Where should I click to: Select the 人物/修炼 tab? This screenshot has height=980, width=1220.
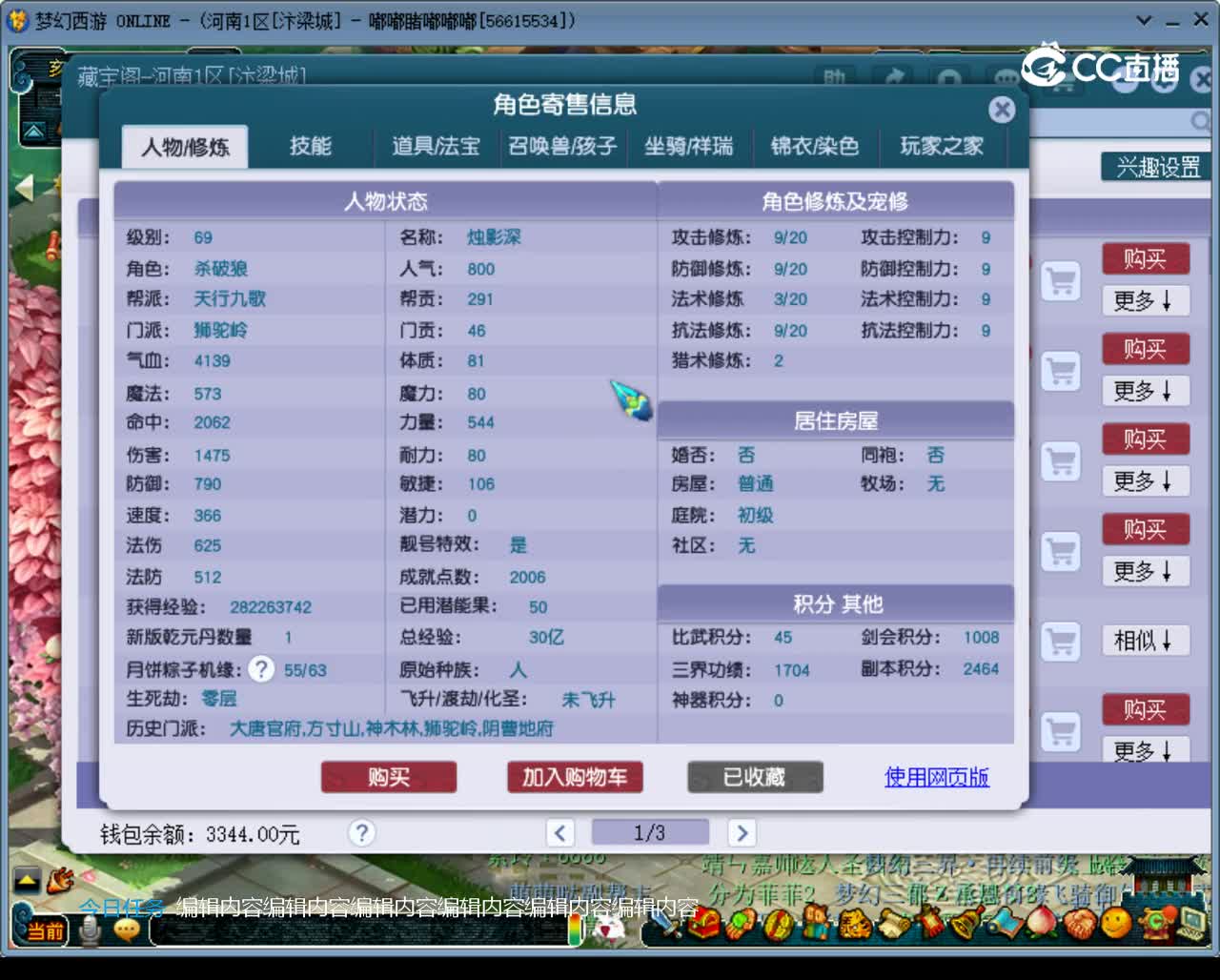click(185, 147)
